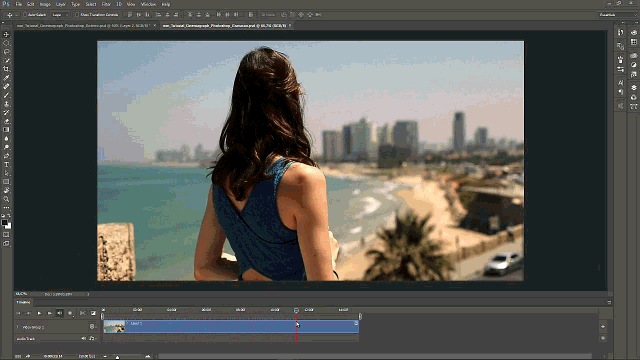Viewport: 640px width, 360px height.
Task: Open the Adjustments panel icon
Action: coord(633,65)
